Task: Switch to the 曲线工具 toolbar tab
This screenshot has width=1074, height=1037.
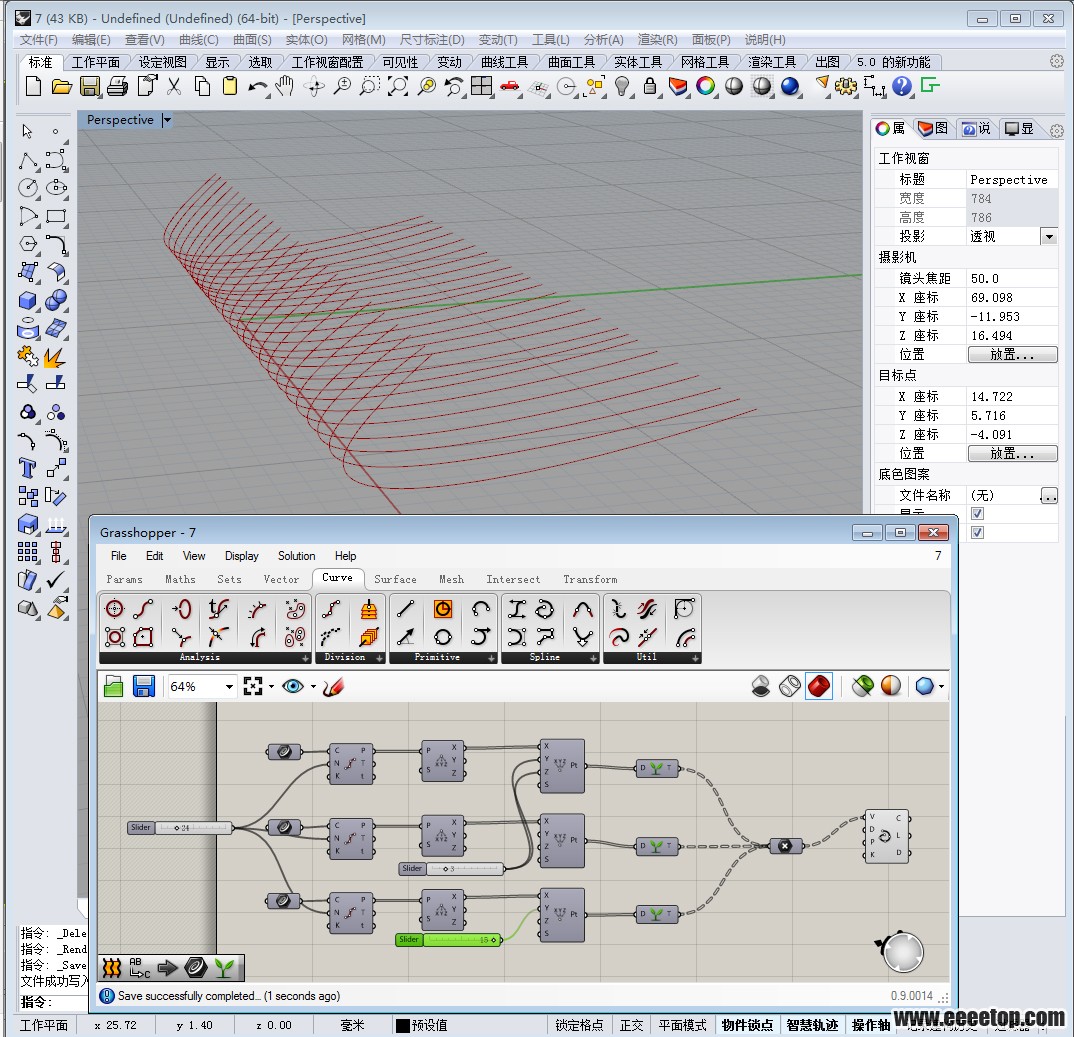Action: (504, 62)
